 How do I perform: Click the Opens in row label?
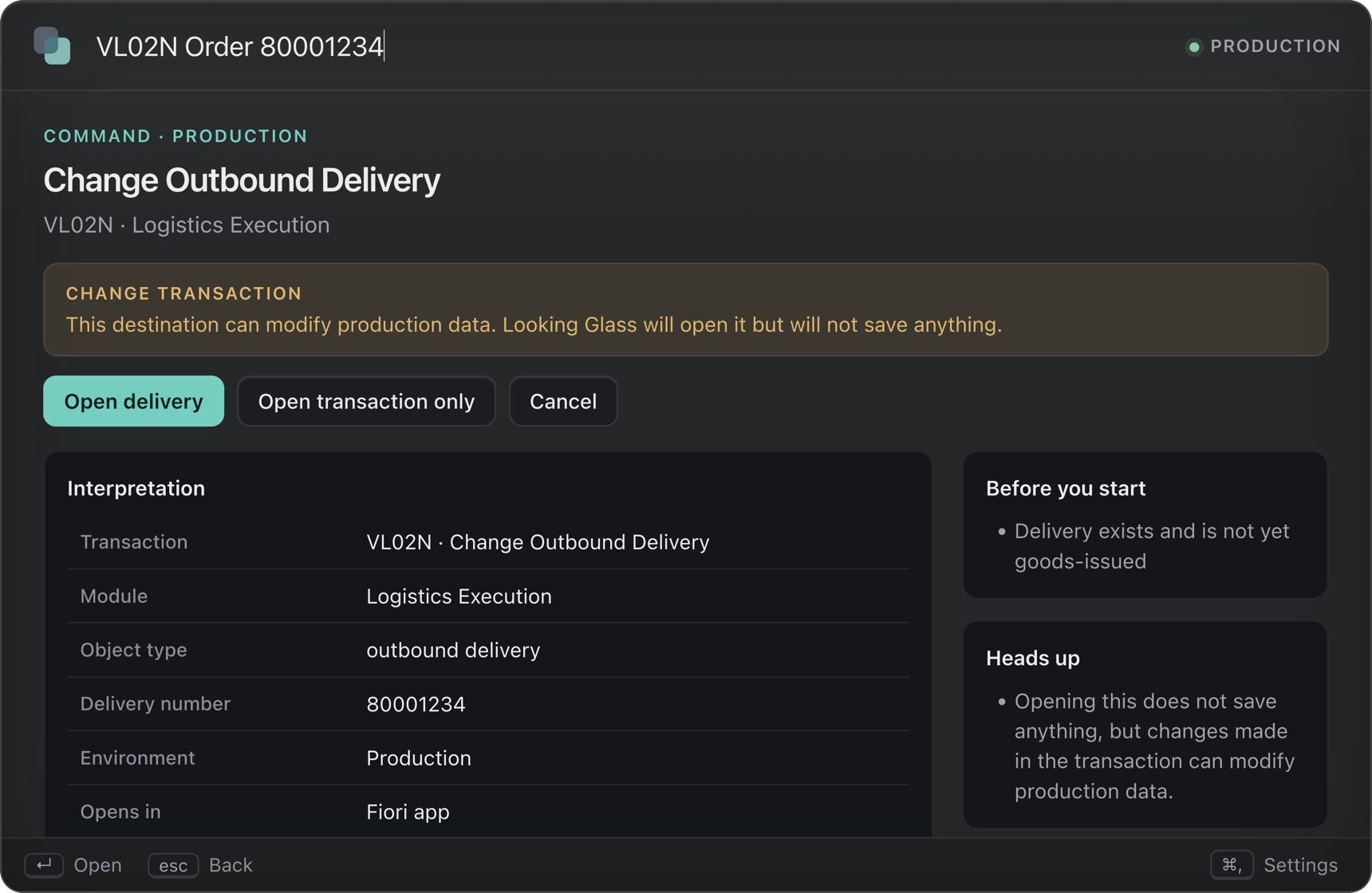click(x=120, y=812)
